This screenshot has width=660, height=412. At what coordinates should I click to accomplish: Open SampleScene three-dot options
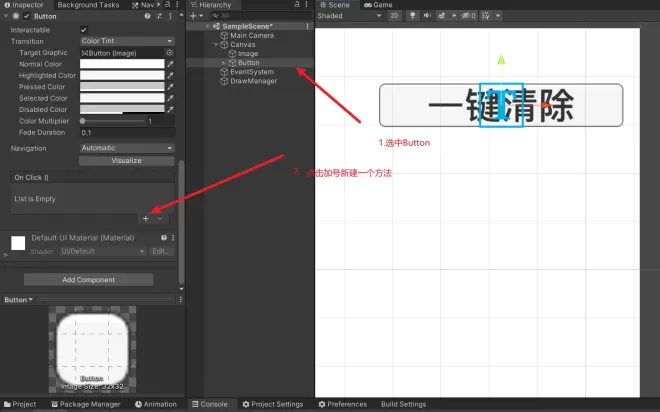307,26
